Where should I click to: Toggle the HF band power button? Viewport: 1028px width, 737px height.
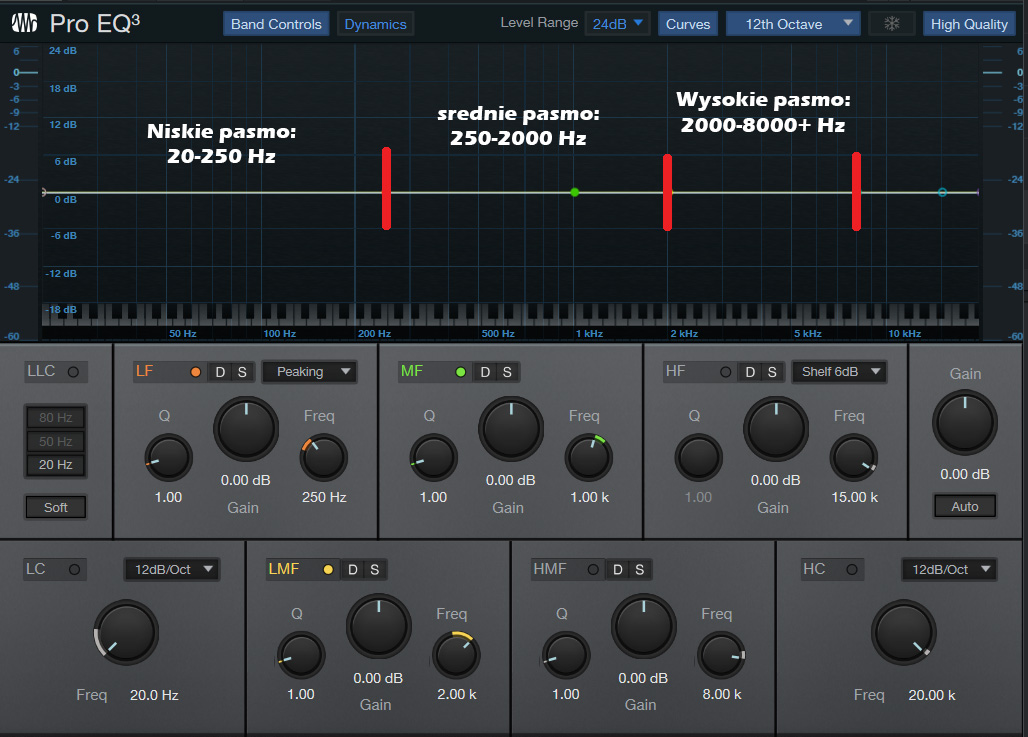[x=725, y=372]
